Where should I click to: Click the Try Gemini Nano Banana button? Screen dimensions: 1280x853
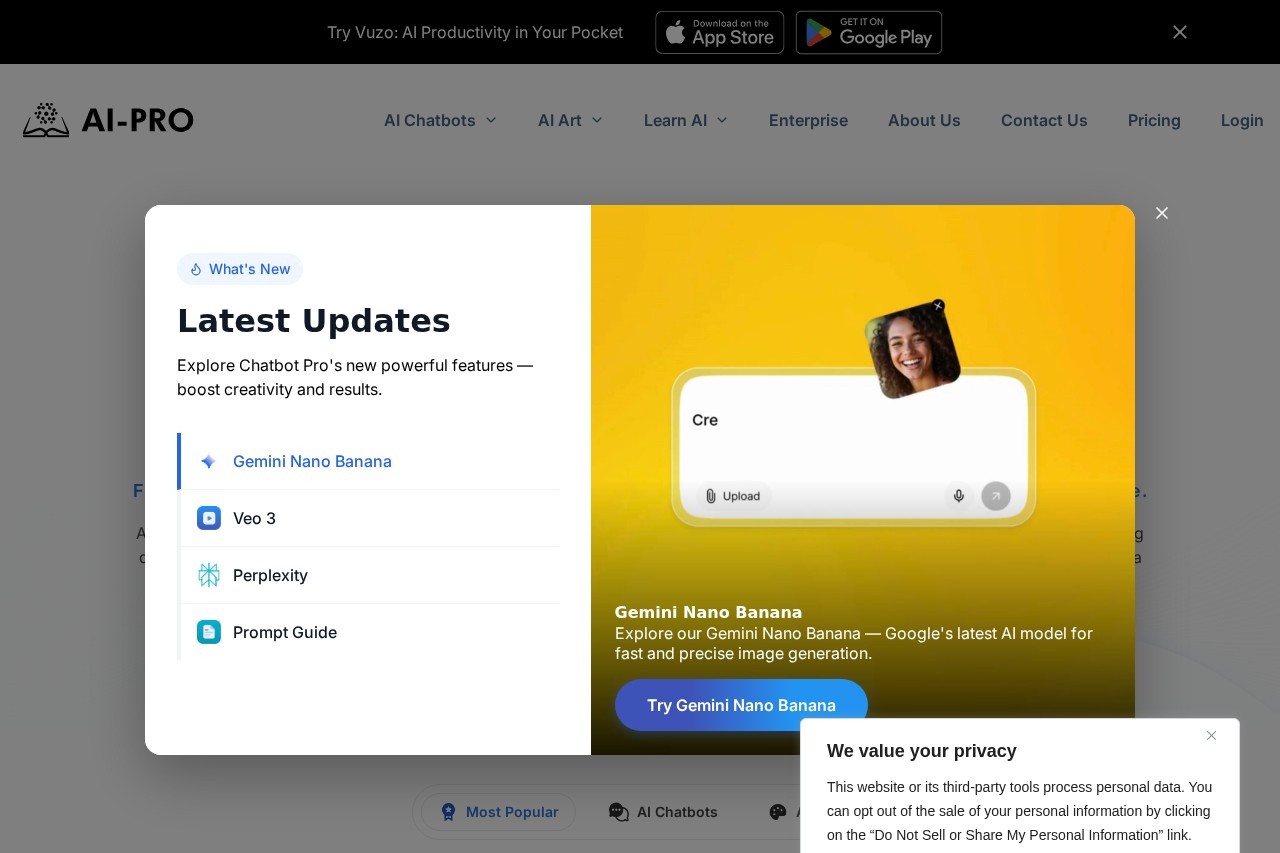coord(741,705)
